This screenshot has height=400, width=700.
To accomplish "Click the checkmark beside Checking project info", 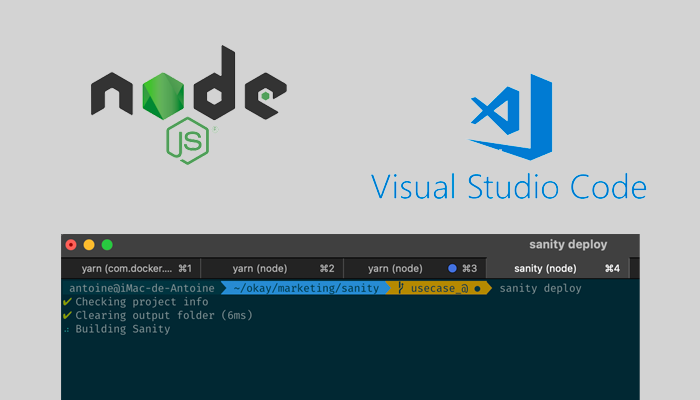I will pyautogui.click(x=67, y=302).
